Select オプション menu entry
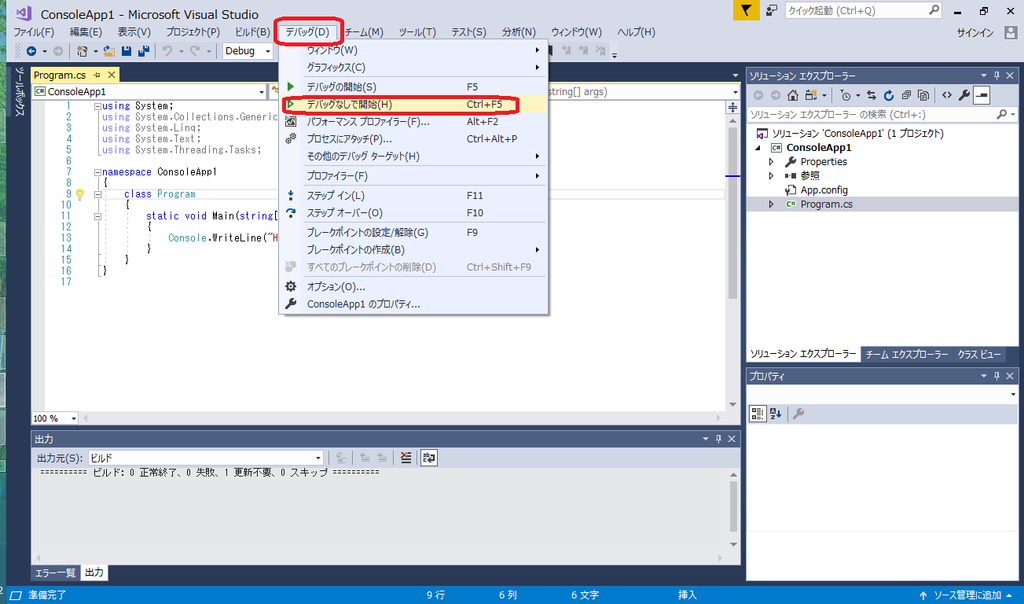 [413, 287]
